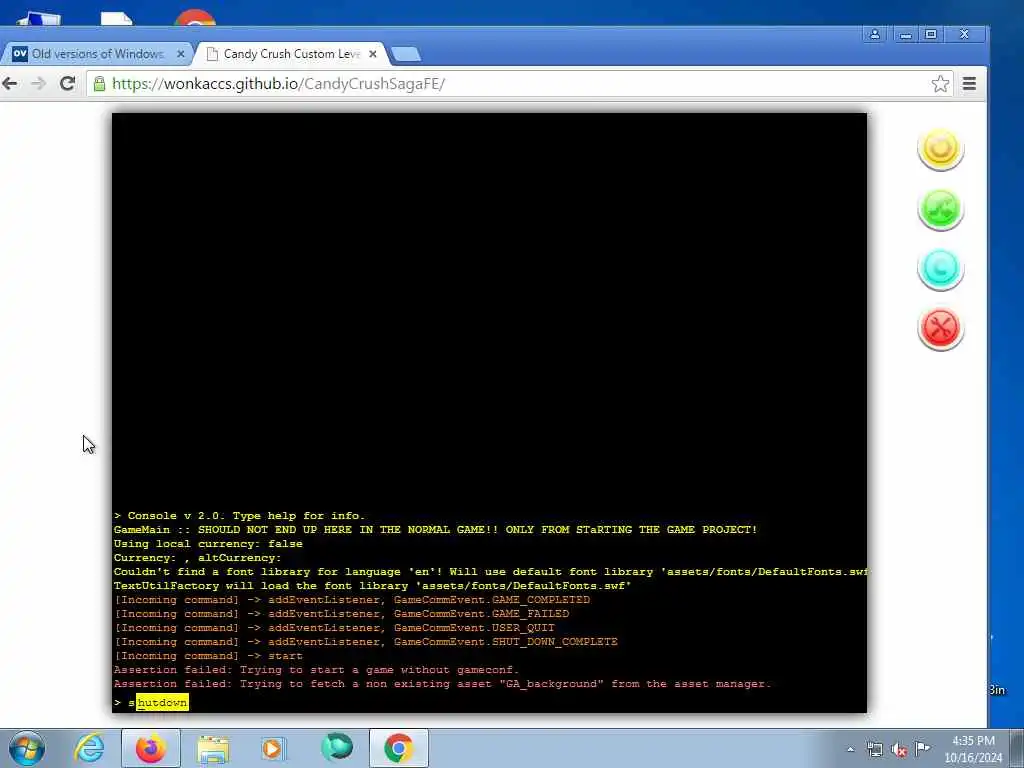Screen dimensions: 1024x768
Task: Maximize the Chrome window
Action: [932, 34]
